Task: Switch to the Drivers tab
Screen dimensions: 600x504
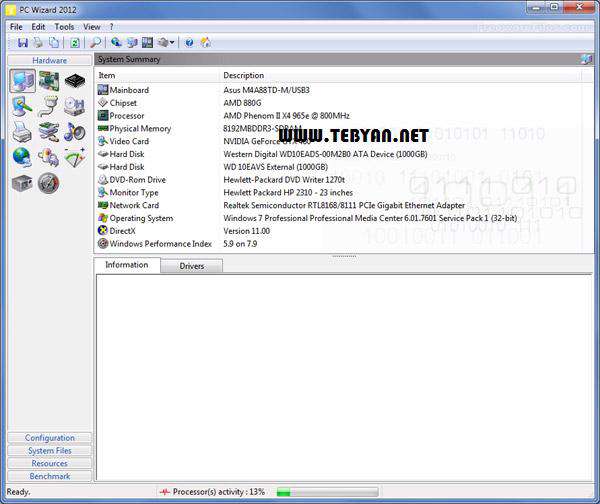Action: click(192, 266)
